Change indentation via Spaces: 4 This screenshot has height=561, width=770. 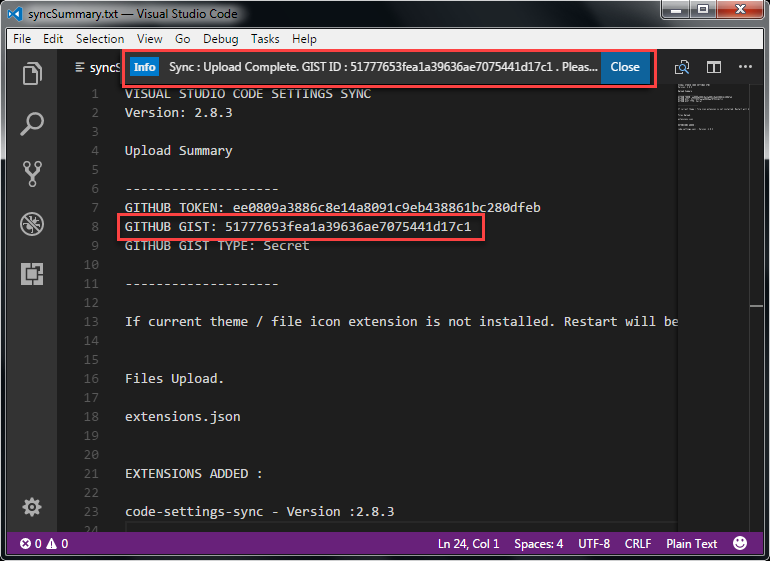pyautogui.click(x=538, y=544)
